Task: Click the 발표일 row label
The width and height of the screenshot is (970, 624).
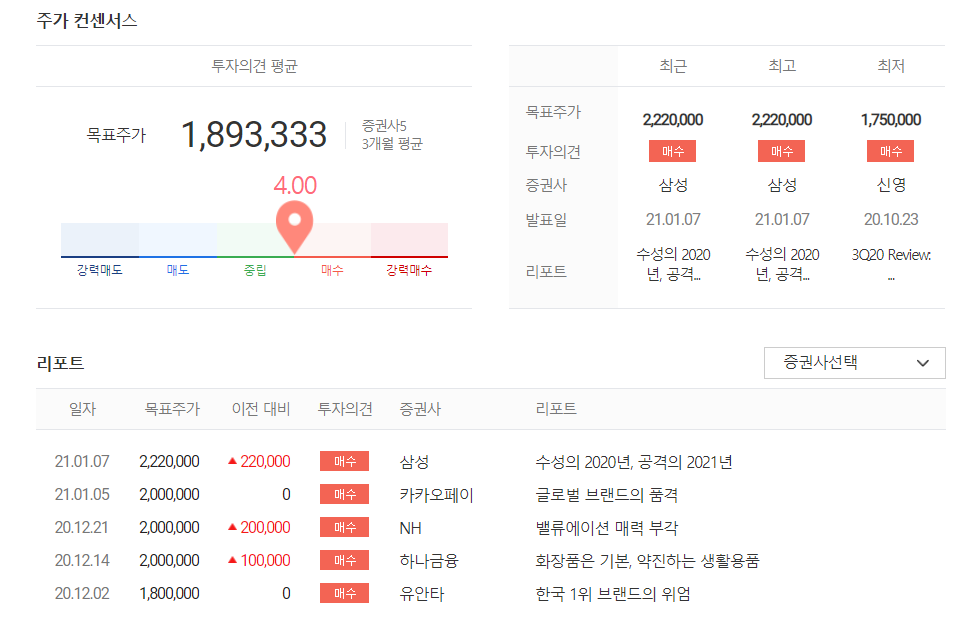Action: (546, 220)
